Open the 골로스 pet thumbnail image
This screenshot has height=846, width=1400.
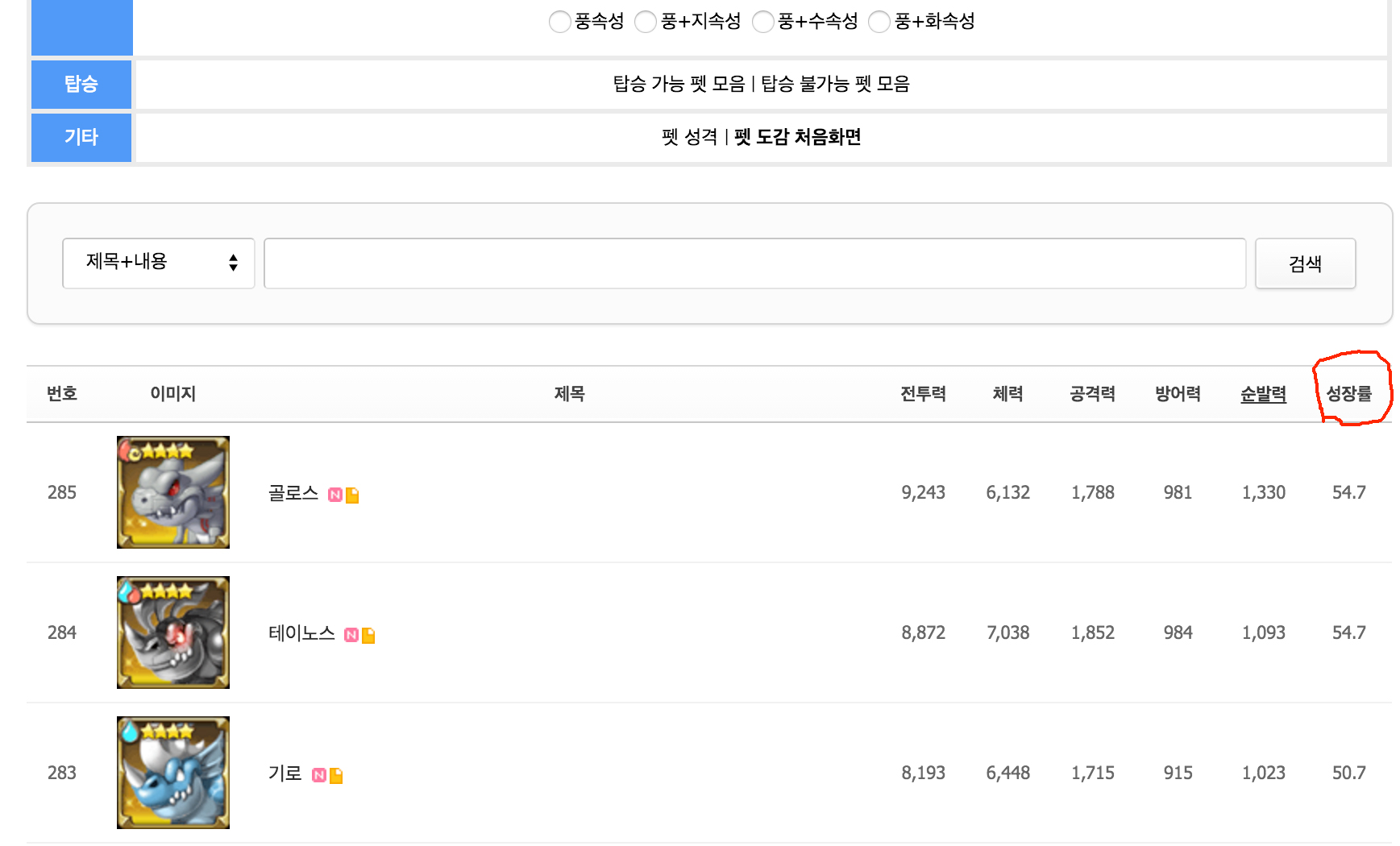(x=173, y=492)
